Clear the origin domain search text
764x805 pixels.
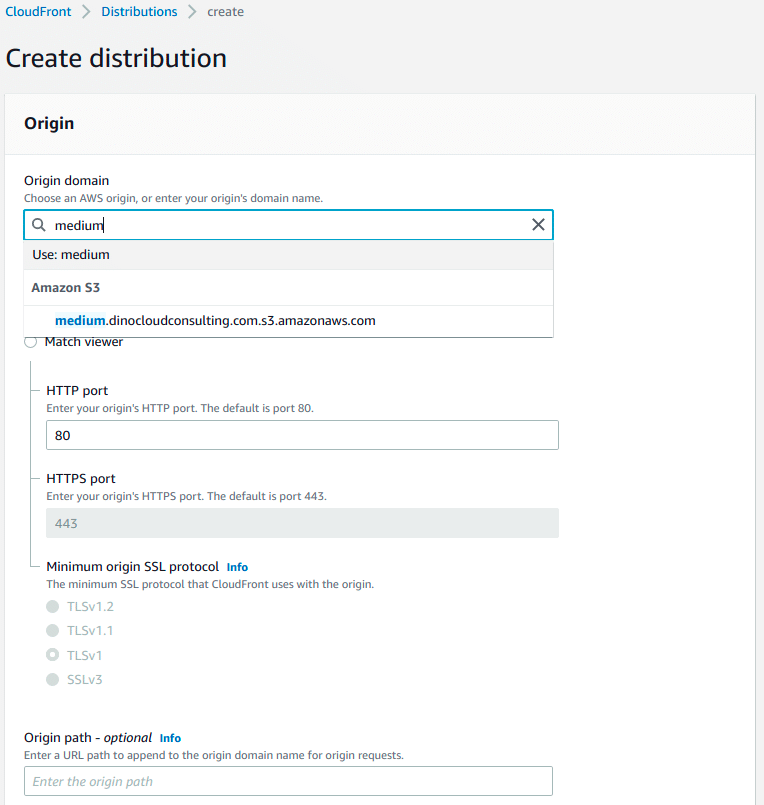(538, 225)
